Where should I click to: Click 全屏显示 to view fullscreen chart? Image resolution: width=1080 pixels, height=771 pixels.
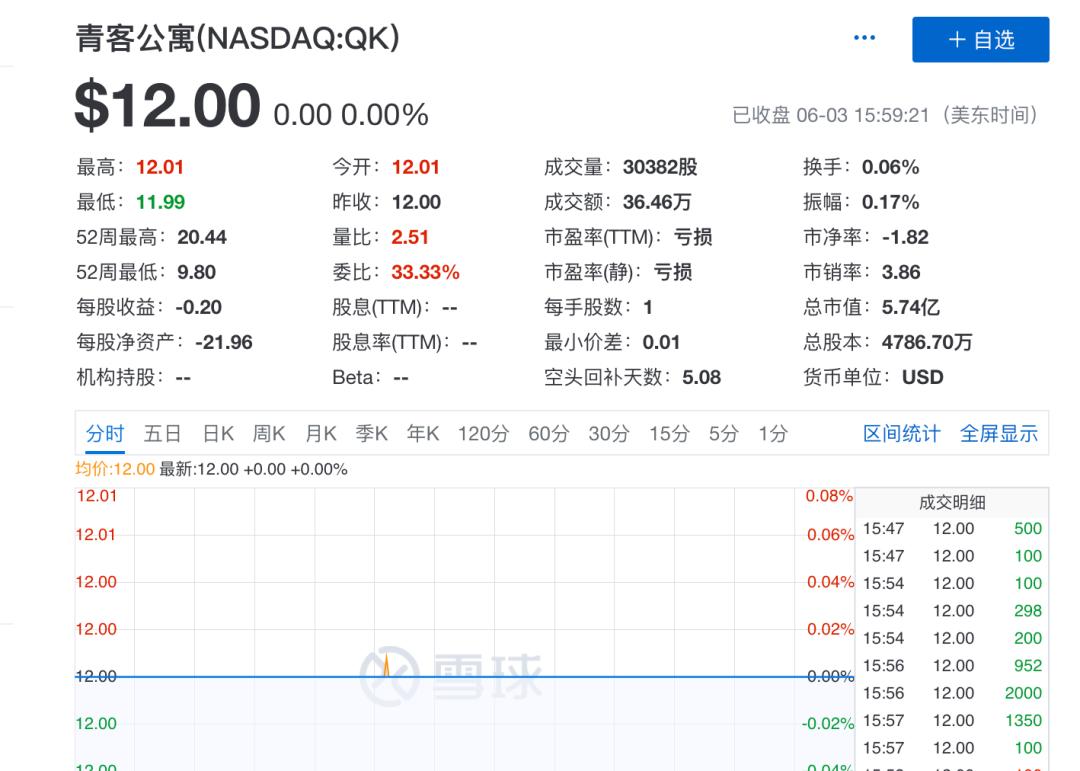(x=999, y=434)
